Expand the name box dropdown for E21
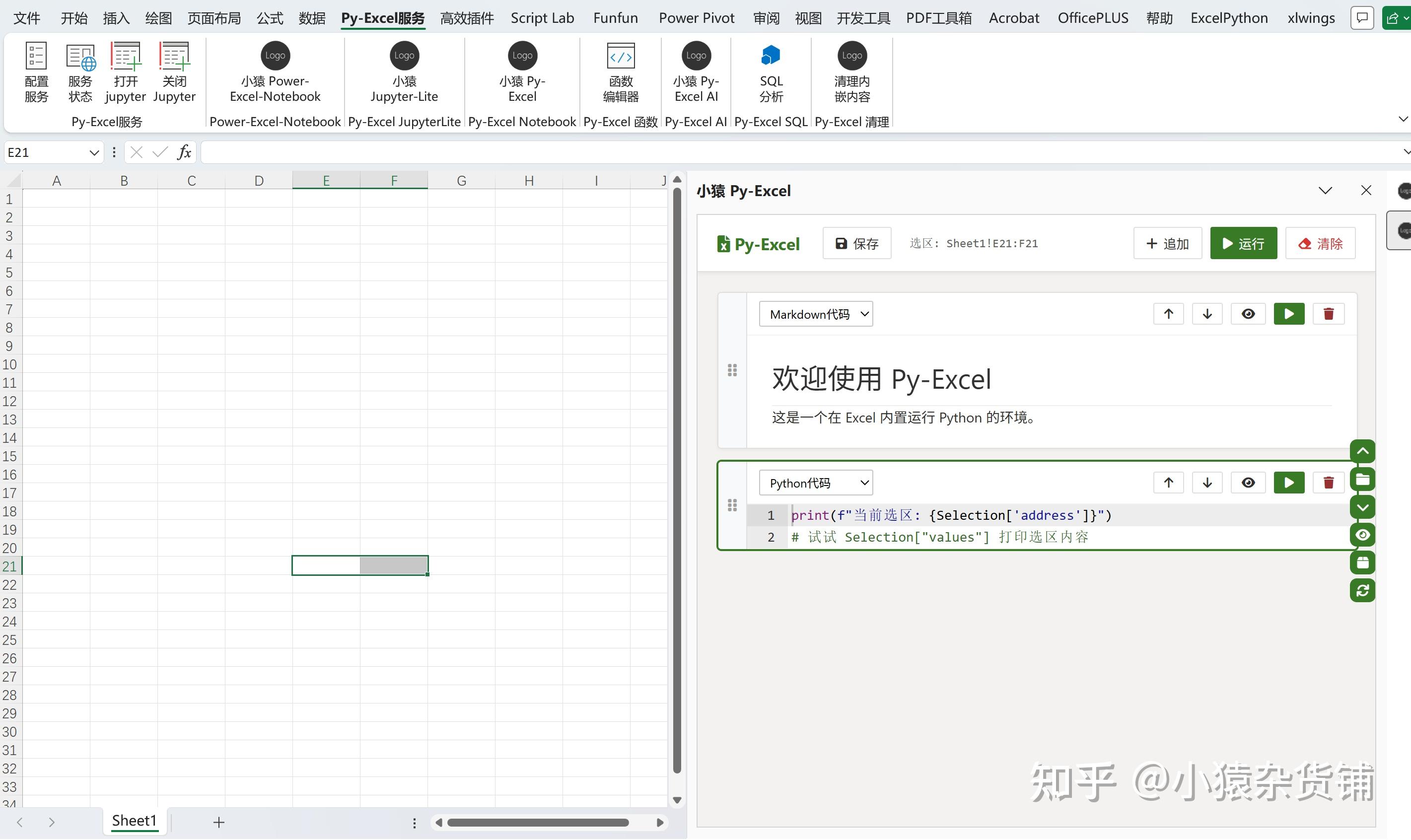The width and height of the screenshot is (1411, 840). coord(94,153)
